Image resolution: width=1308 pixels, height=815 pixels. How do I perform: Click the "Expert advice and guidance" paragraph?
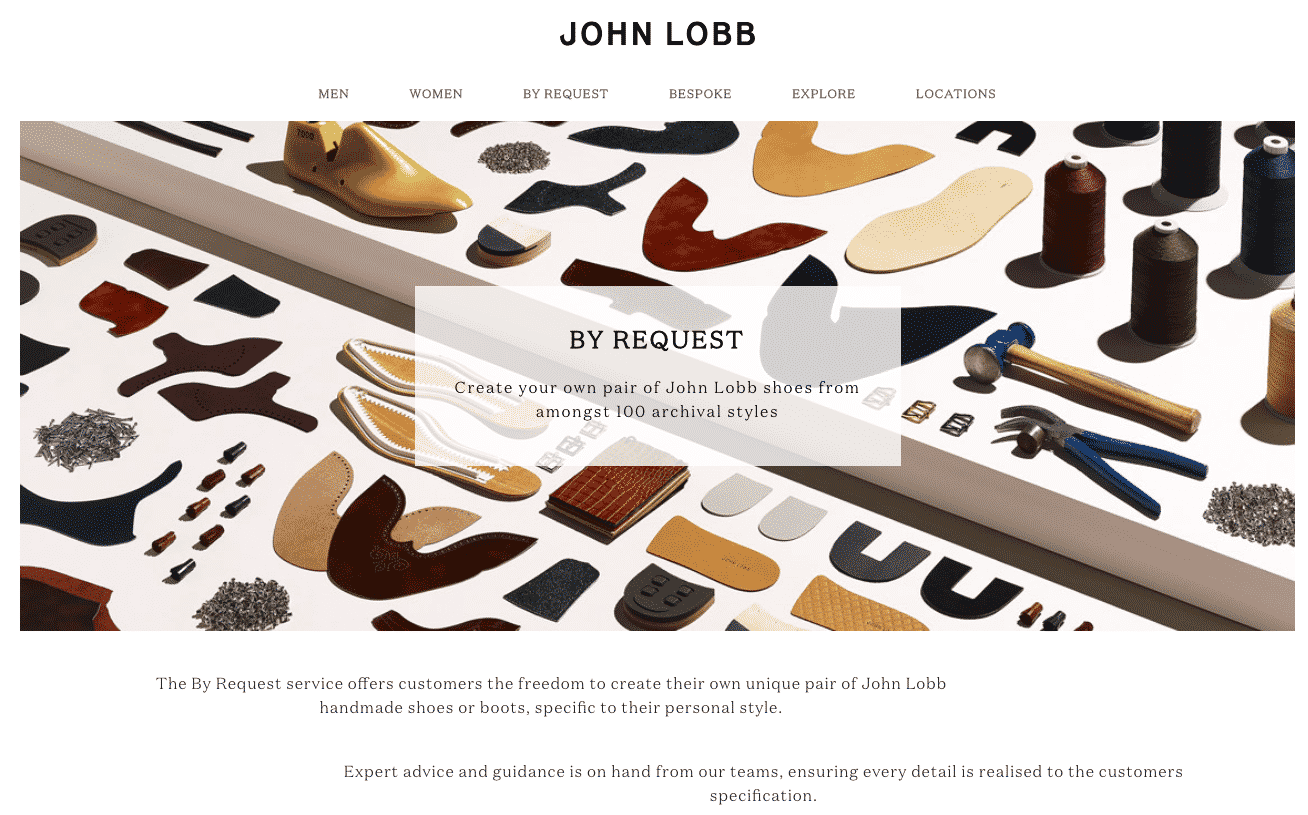763,784
